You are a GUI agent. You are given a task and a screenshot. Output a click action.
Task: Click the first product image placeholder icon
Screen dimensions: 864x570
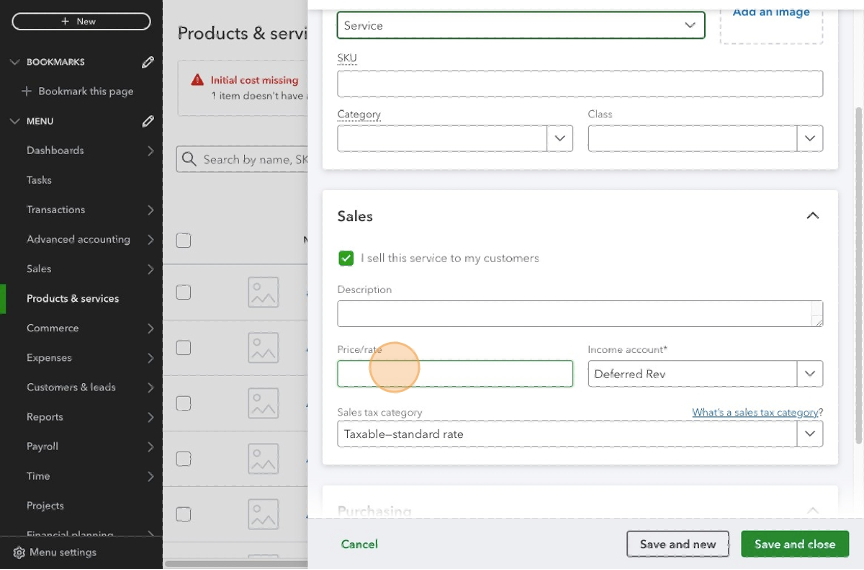click(263, 292)
